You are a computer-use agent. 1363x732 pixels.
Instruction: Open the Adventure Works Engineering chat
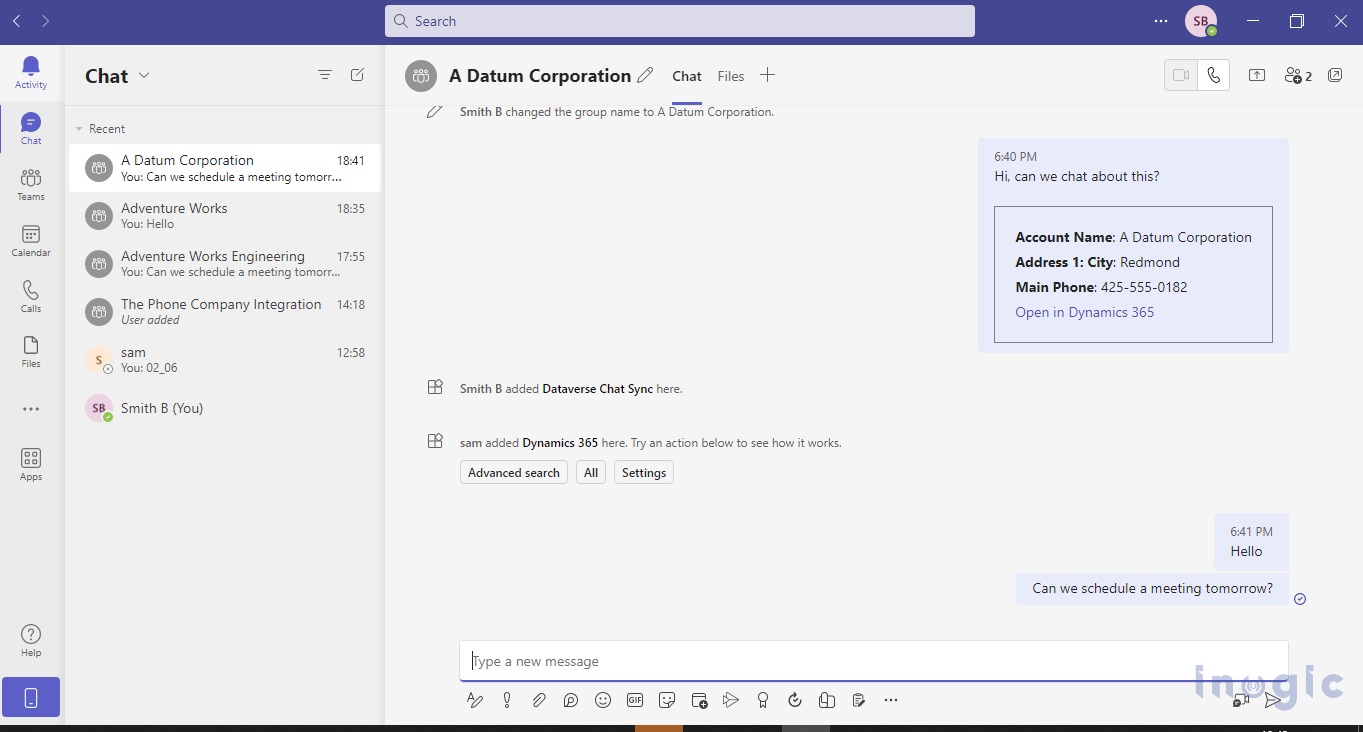coord(225,264)
